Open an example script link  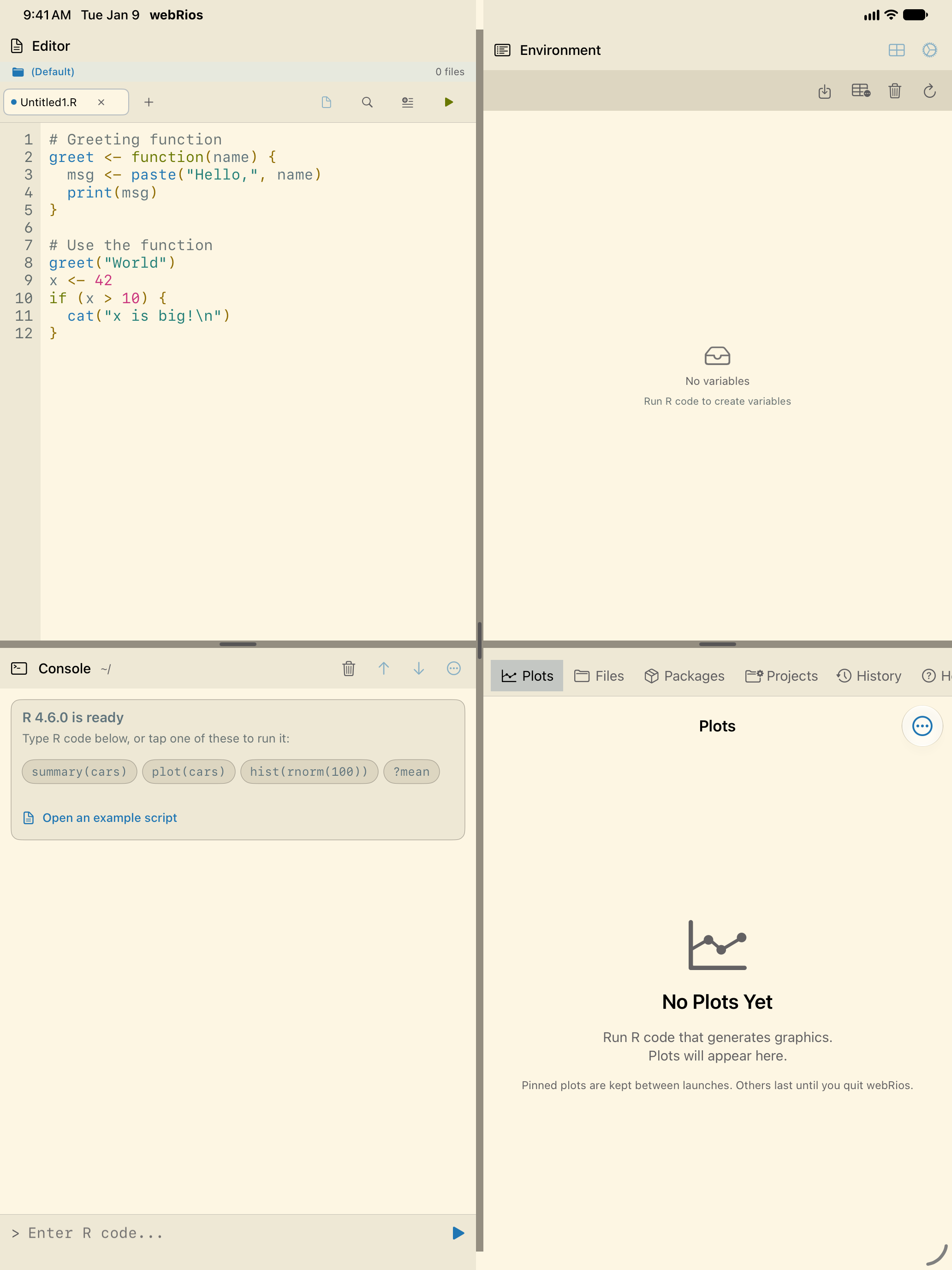(x=100, y=818)
